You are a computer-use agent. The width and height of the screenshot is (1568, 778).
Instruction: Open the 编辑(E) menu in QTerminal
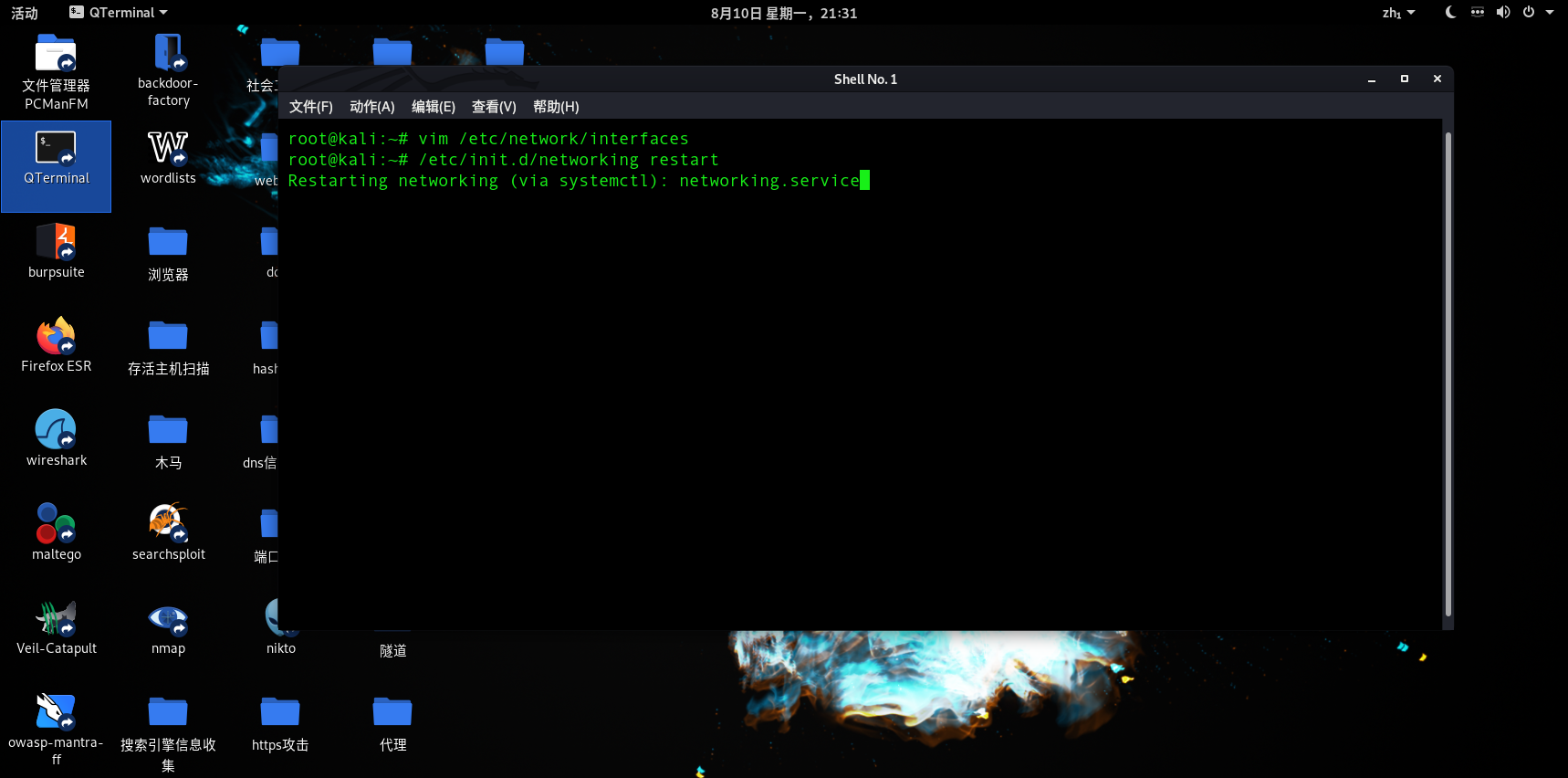point(434,107)
